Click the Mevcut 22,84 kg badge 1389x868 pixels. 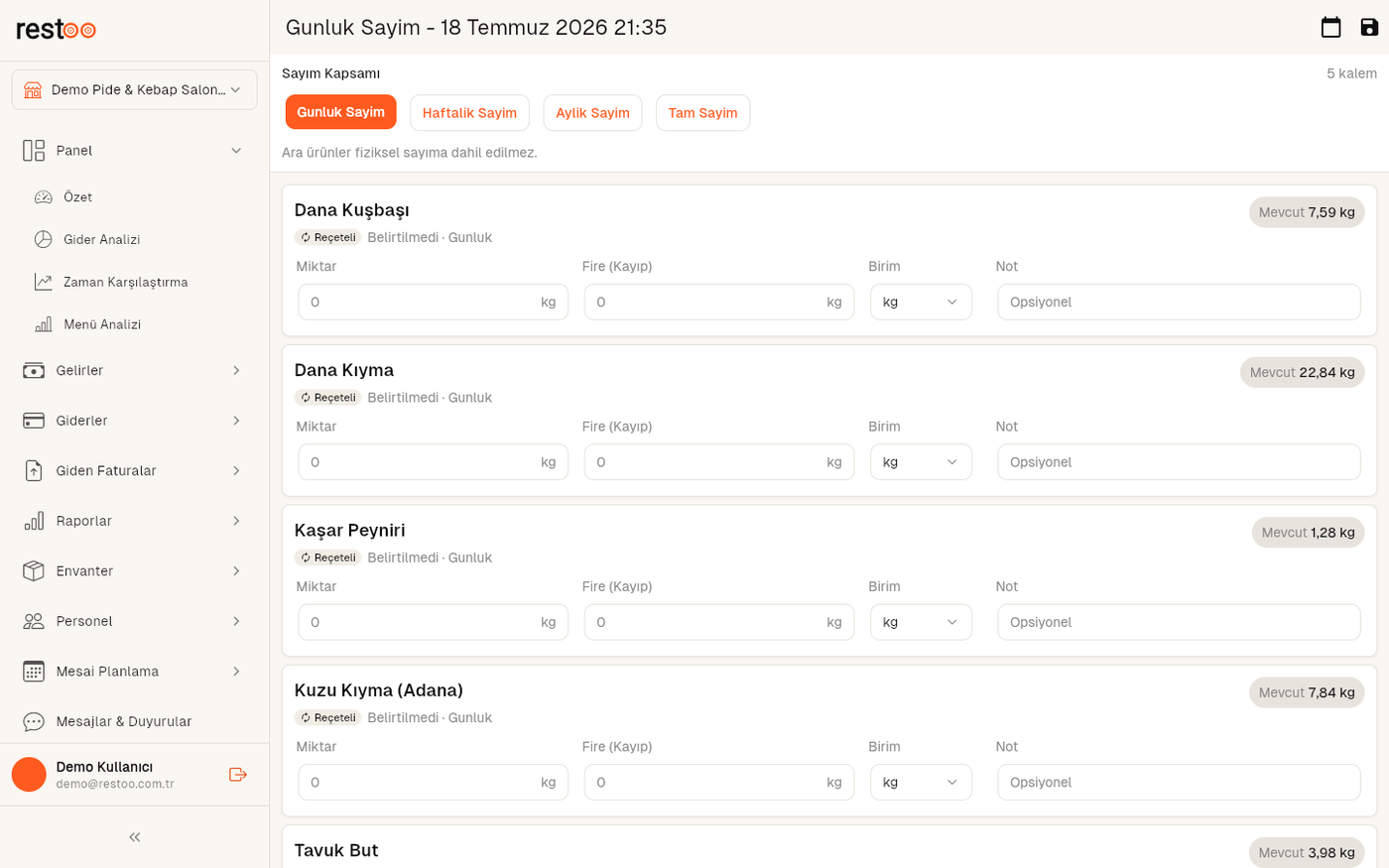click(1302, 373)
